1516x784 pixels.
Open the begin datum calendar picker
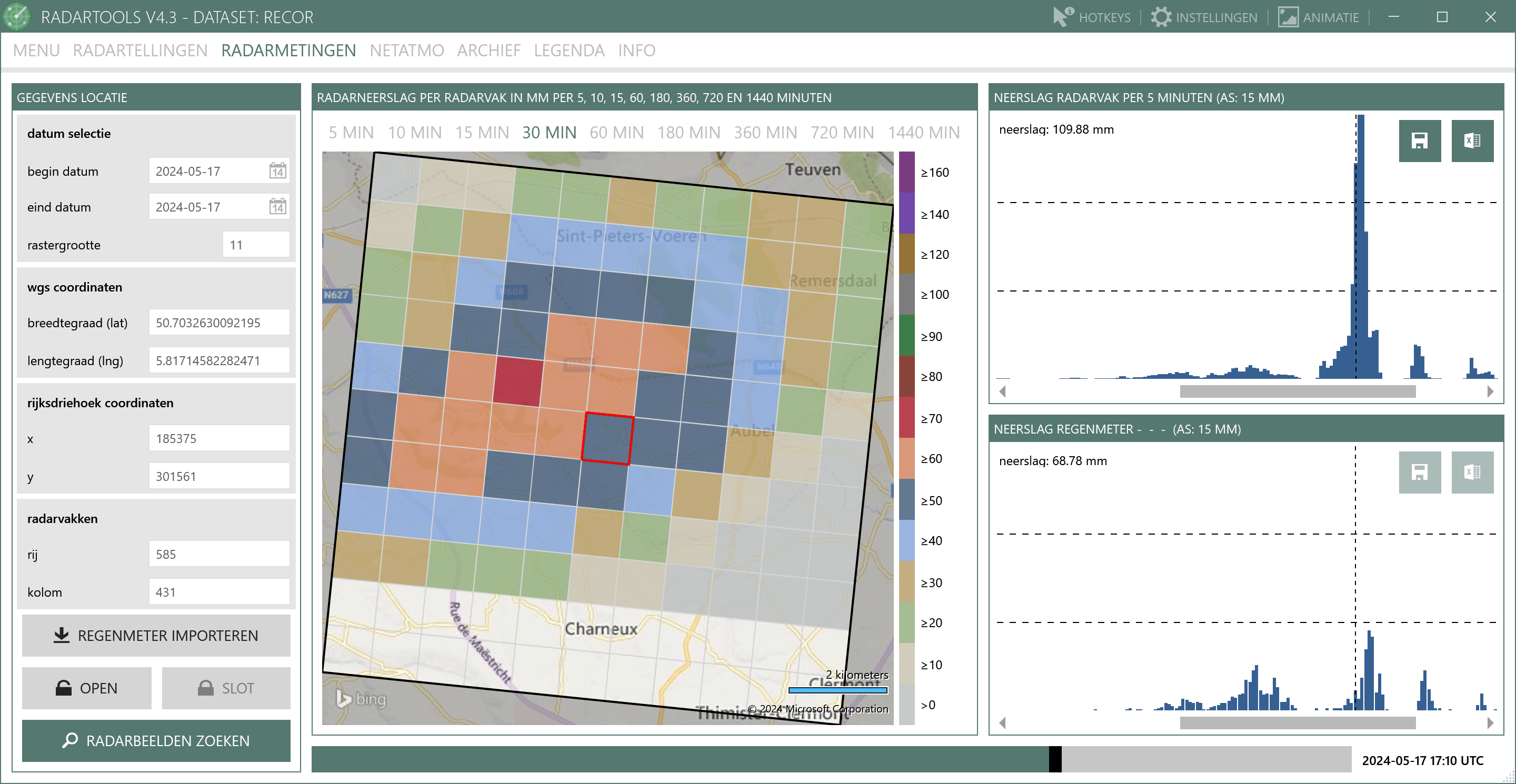pyautogui.click(x=277, y=171)
